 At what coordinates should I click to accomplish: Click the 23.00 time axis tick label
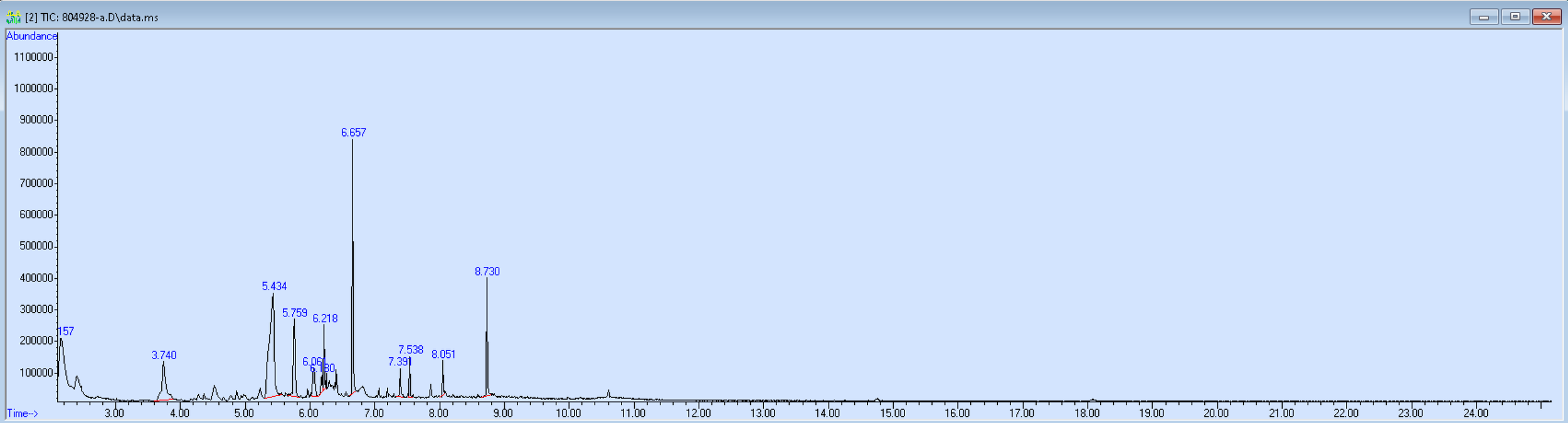pyautogui.click(x=1411, y=413)
